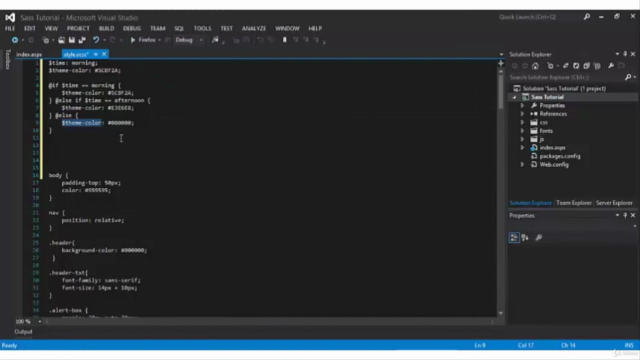Image resolution: width=640 pixels, height=360 pixels.
Task: Open the Toolbox side panel
Action: [x=8, y=59]
